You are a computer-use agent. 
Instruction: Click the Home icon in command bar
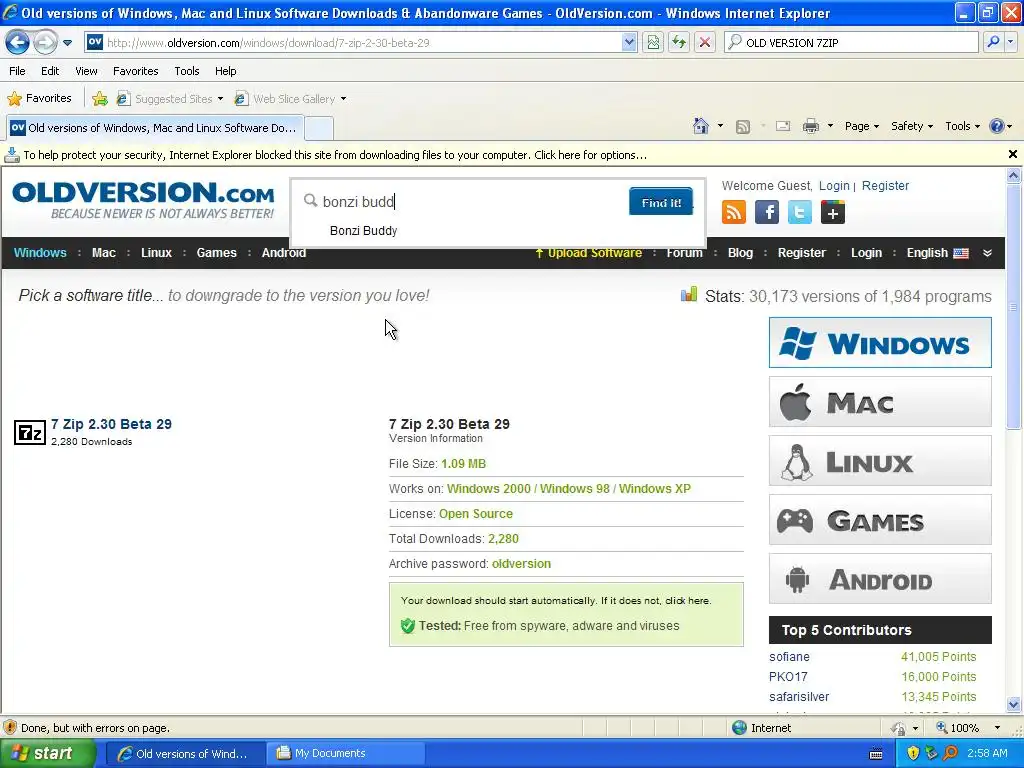[x=701, y=126]
